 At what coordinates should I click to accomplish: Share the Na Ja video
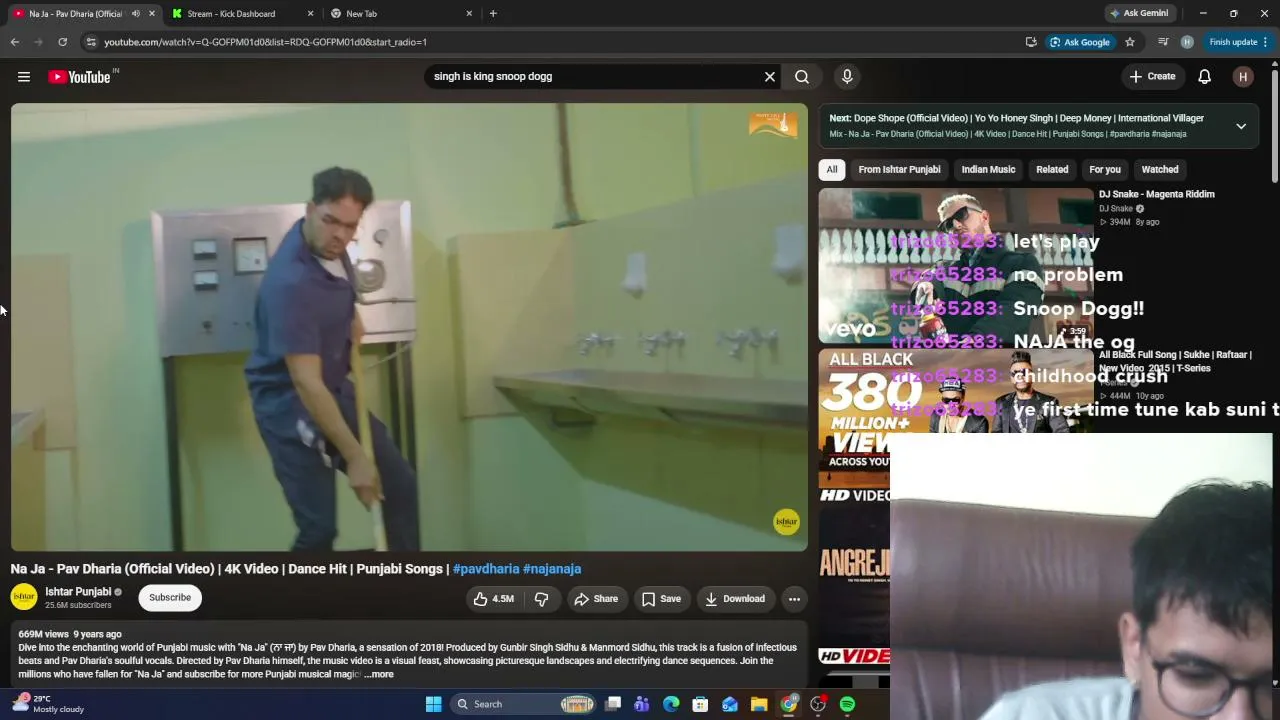(596, 599)
